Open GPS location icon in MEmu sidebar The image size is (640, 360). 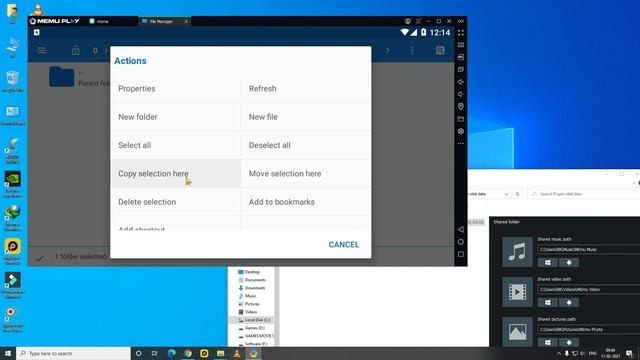coord(461,107)
